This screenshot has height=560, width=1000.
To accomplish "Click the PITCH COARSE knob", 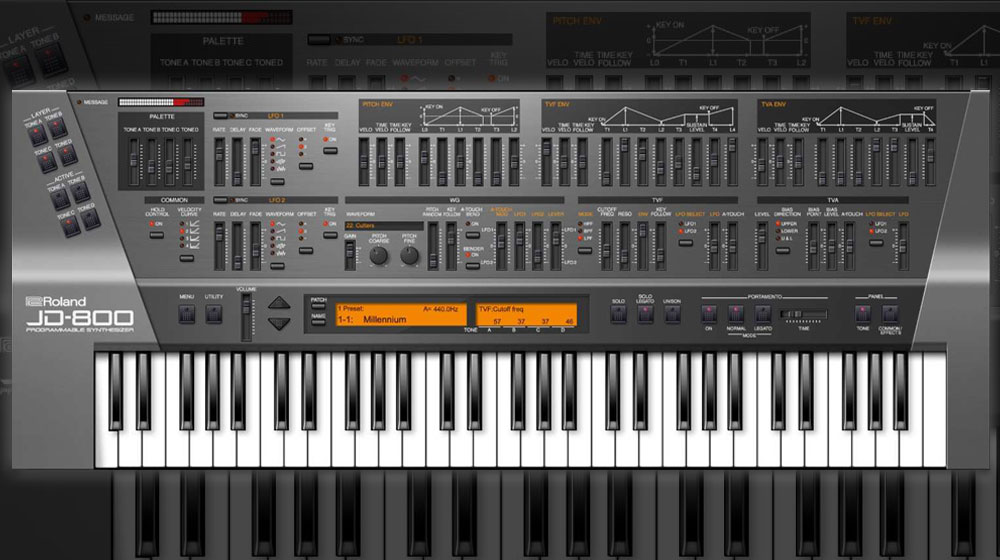I will (379, 256).
